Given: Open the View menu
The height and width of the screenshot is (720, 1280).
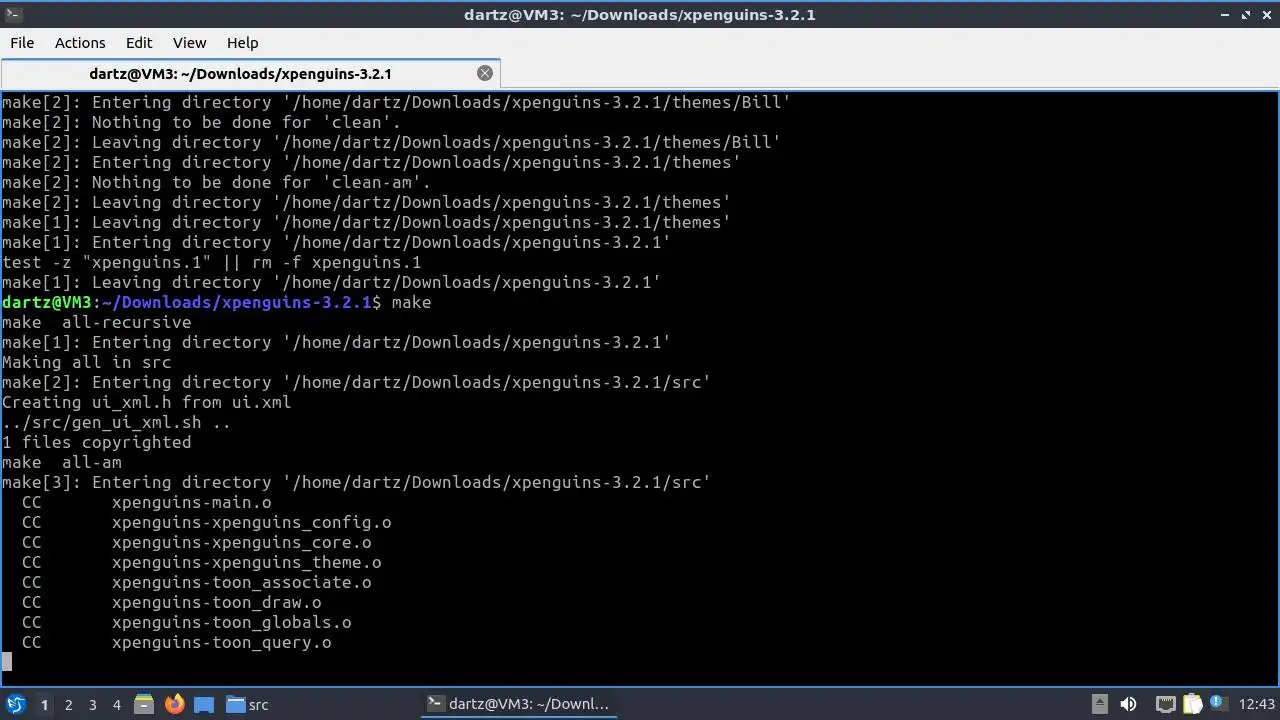Looking at the screenshot, I should pos(189,43).
